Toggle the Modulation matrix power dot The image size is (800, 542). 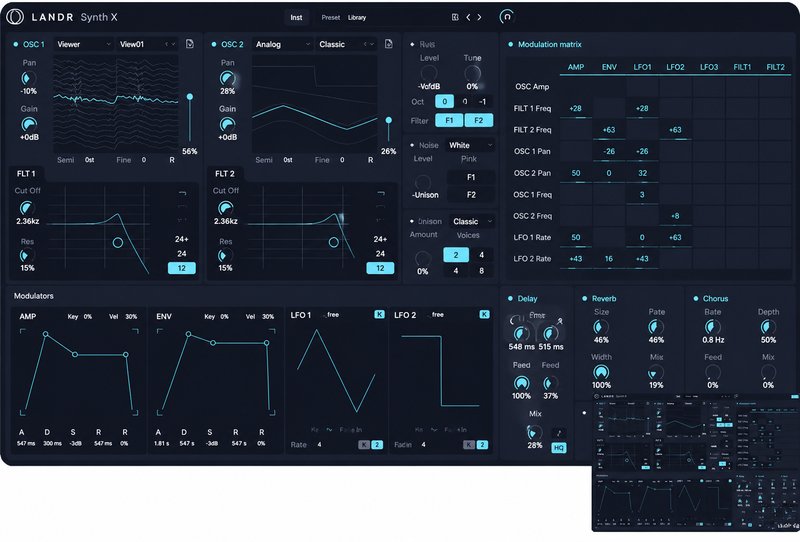coord(510,44)
